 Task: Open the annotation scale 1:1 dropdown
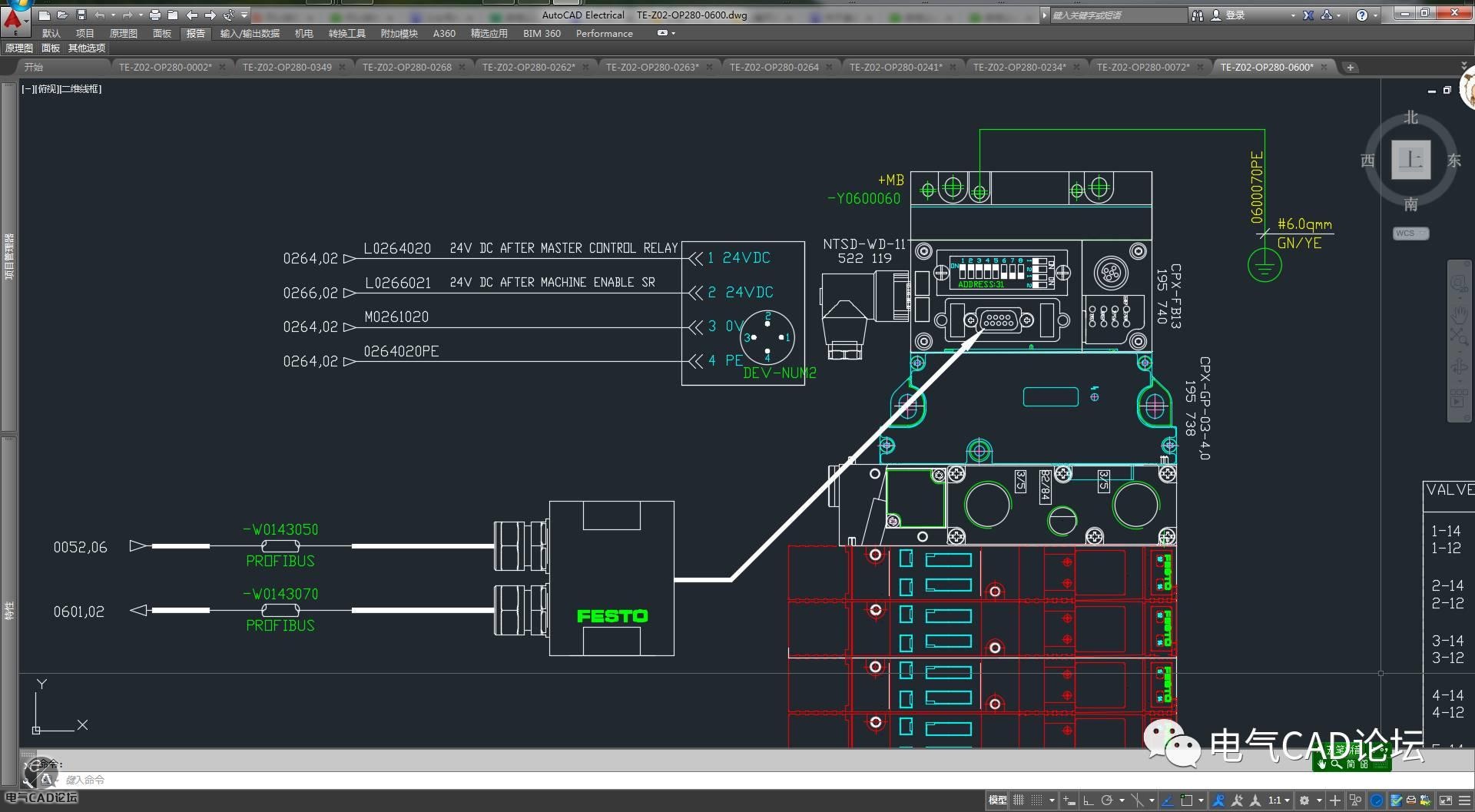pyautogui.click(x=1279, y=800)
